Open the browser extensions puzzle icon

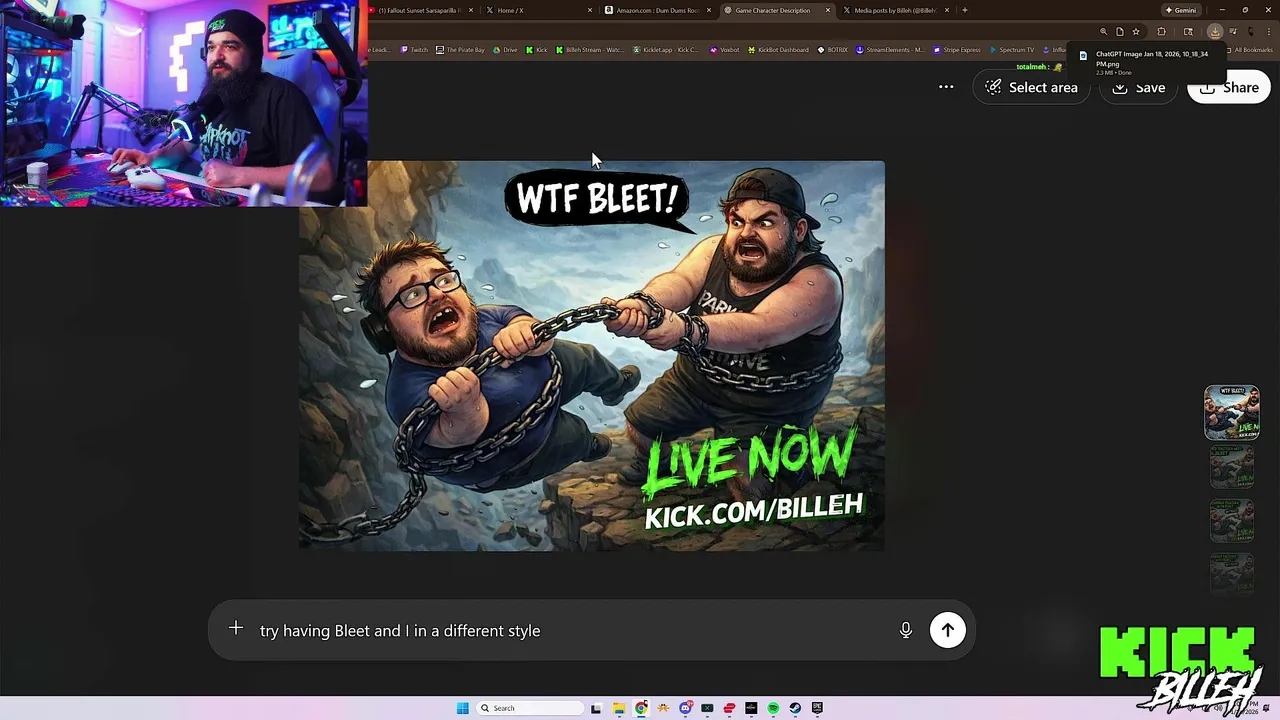[x=1161, y=31]
